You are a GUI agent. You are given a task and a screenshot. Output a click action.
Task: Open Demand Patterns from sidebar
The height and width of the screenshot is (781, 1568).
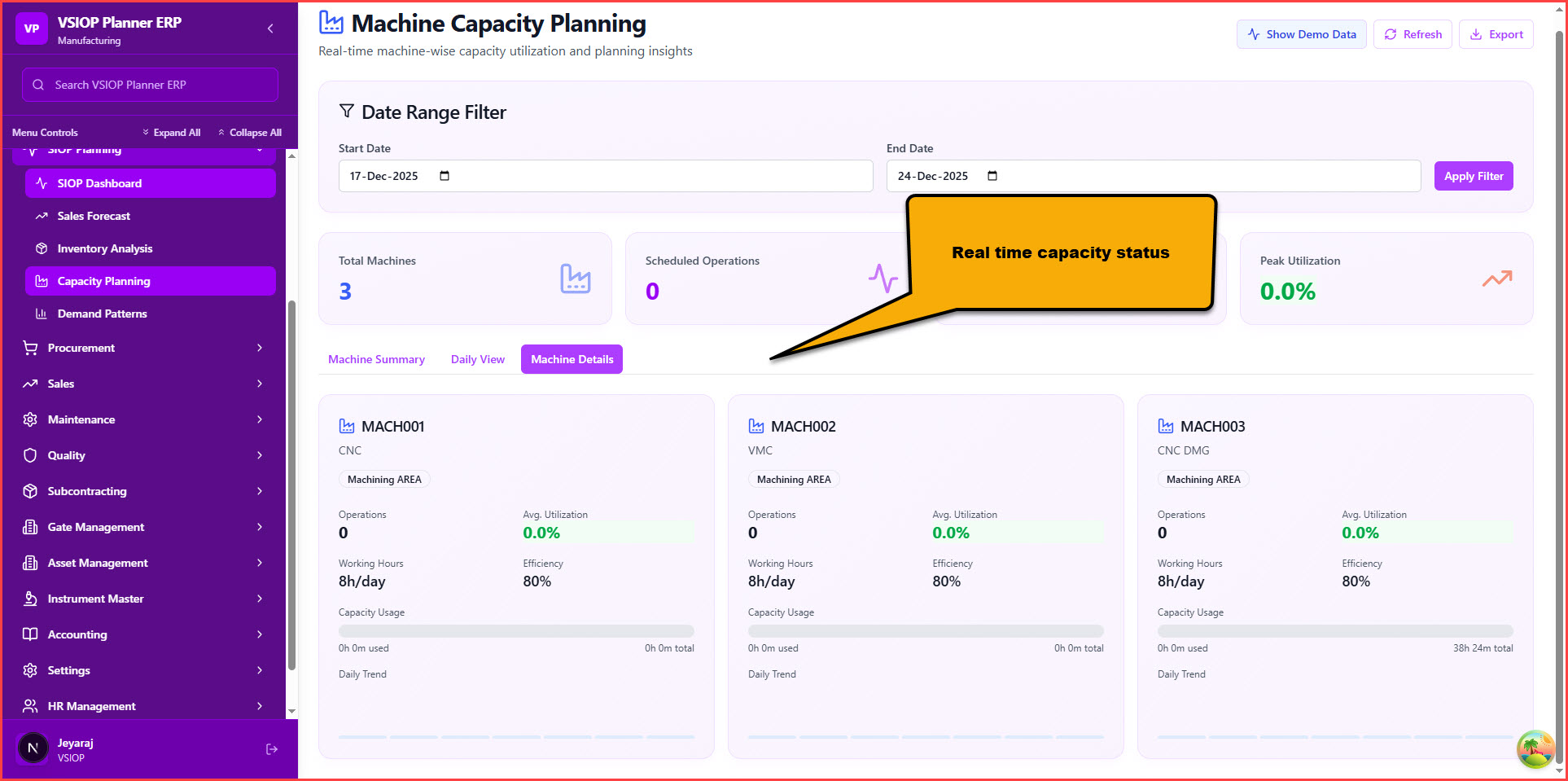(x=102, y=314)
